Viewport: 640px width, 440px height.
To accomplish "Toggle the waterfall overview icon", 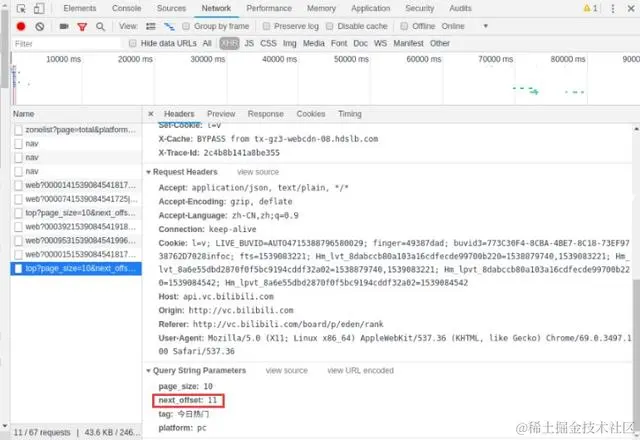I will click(x=169, y=27).
